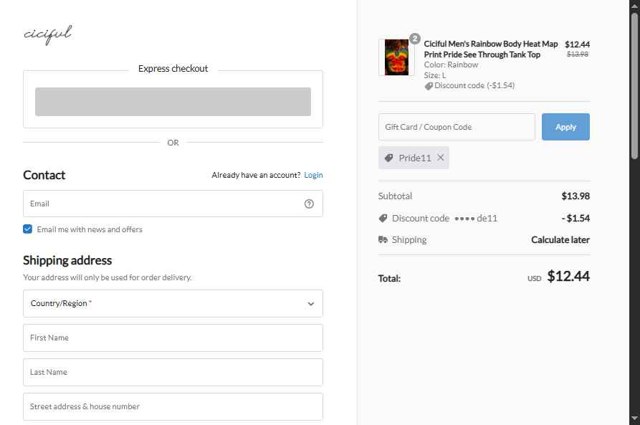Click the tag icon next to Discount code row

coord(383,218)
